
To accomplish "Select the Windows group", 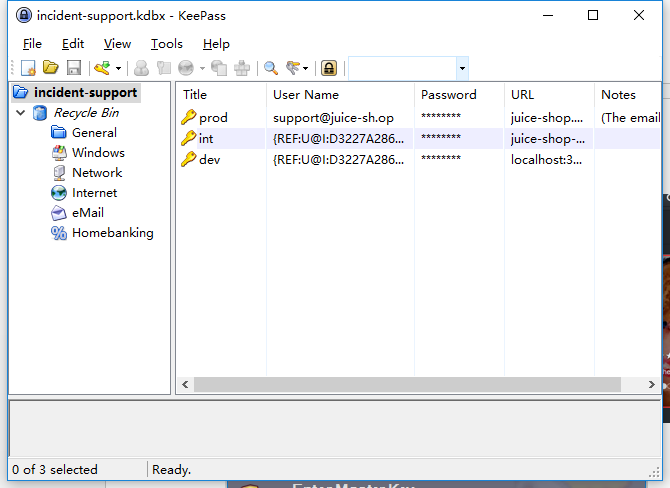I will pos(98,153).
